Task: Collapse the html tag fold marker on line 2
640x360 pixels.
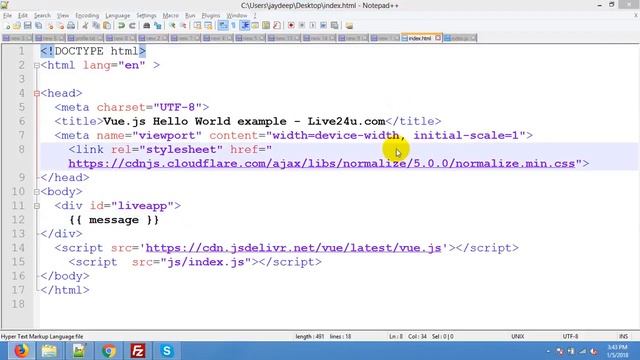Action: (37, 65)
